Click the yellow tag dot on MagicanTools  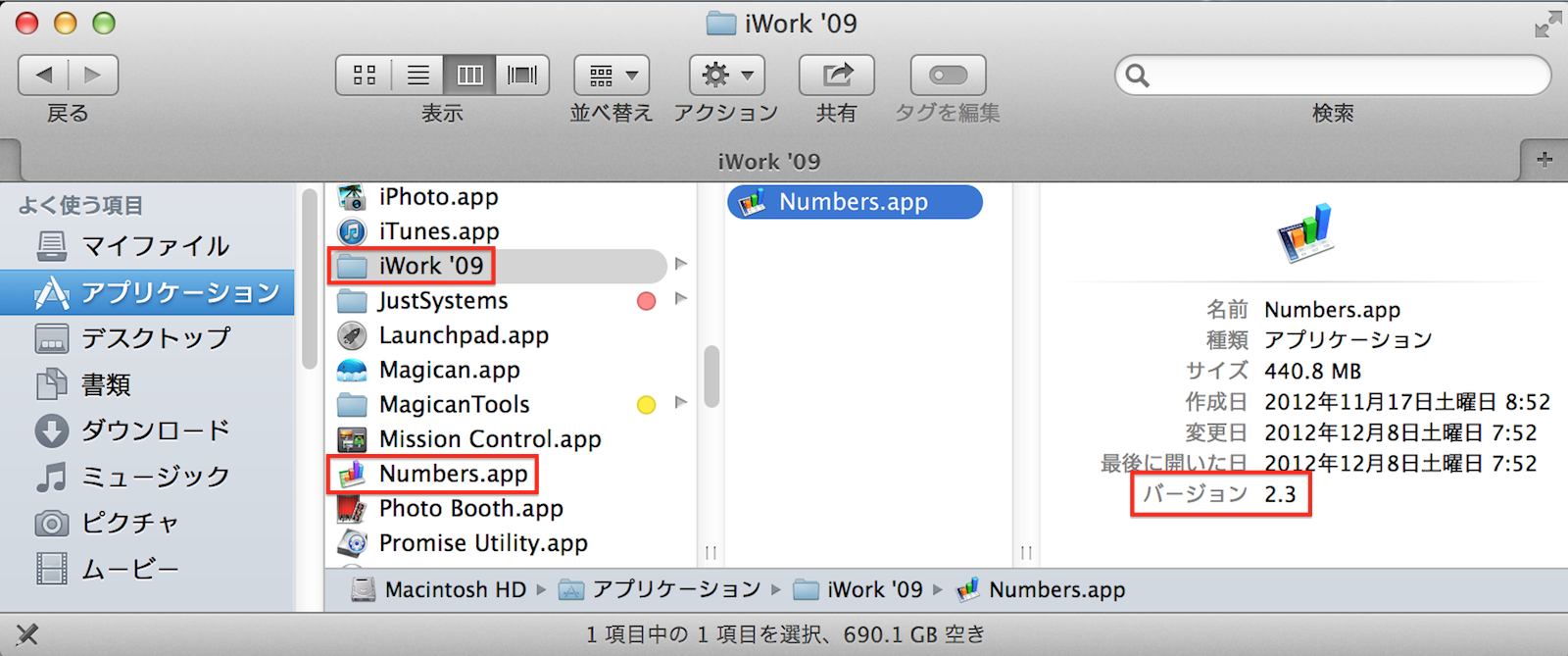pos(646,404)
